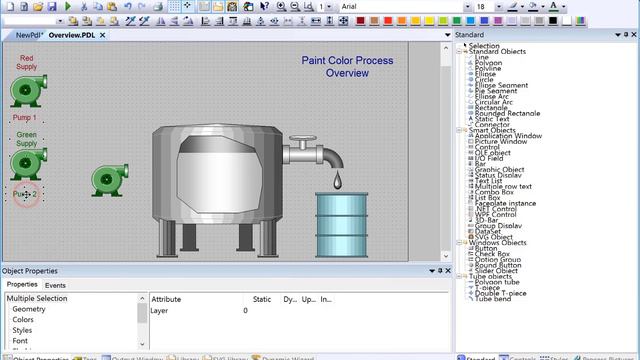Screen dimensions: 640x360
Task: Copy selected objects via toolbar
Action: 98,7
